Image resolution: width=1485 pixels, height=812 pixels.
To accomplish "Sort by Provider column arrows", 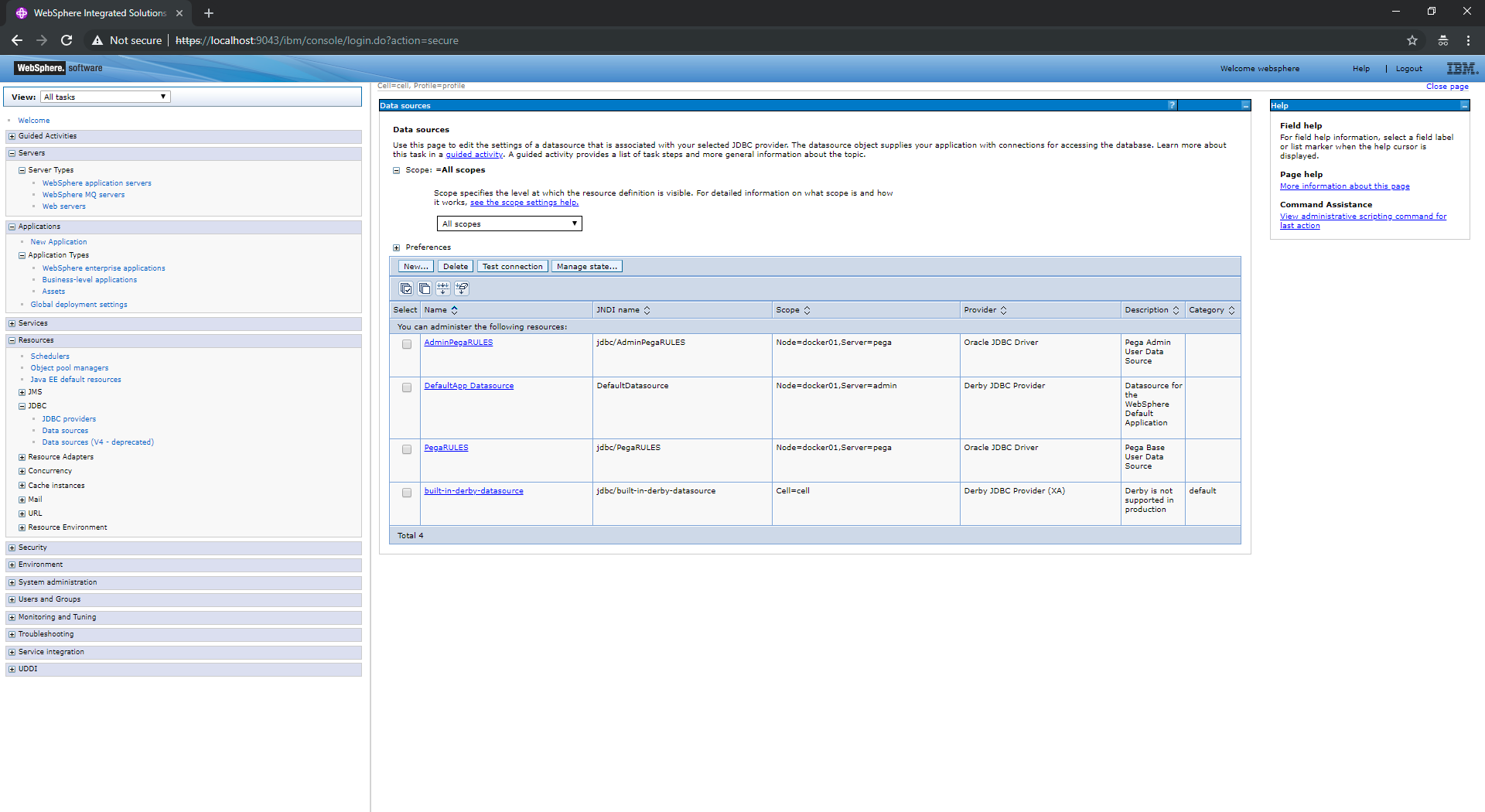I will pos(1004,310).
